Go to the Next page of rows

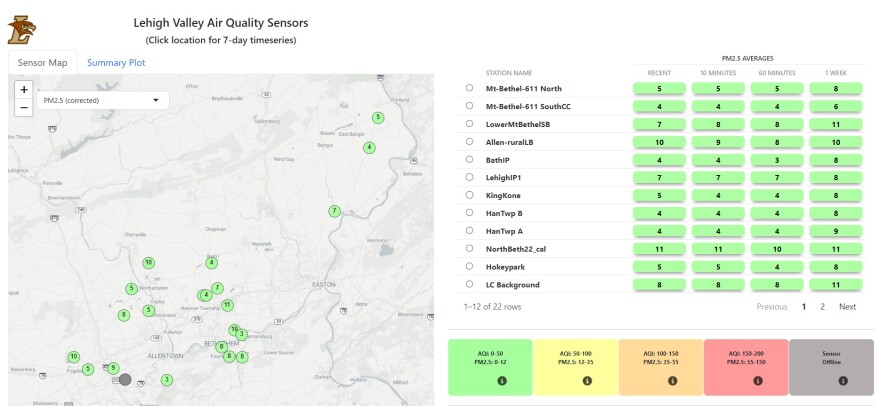tap(846, 306)
